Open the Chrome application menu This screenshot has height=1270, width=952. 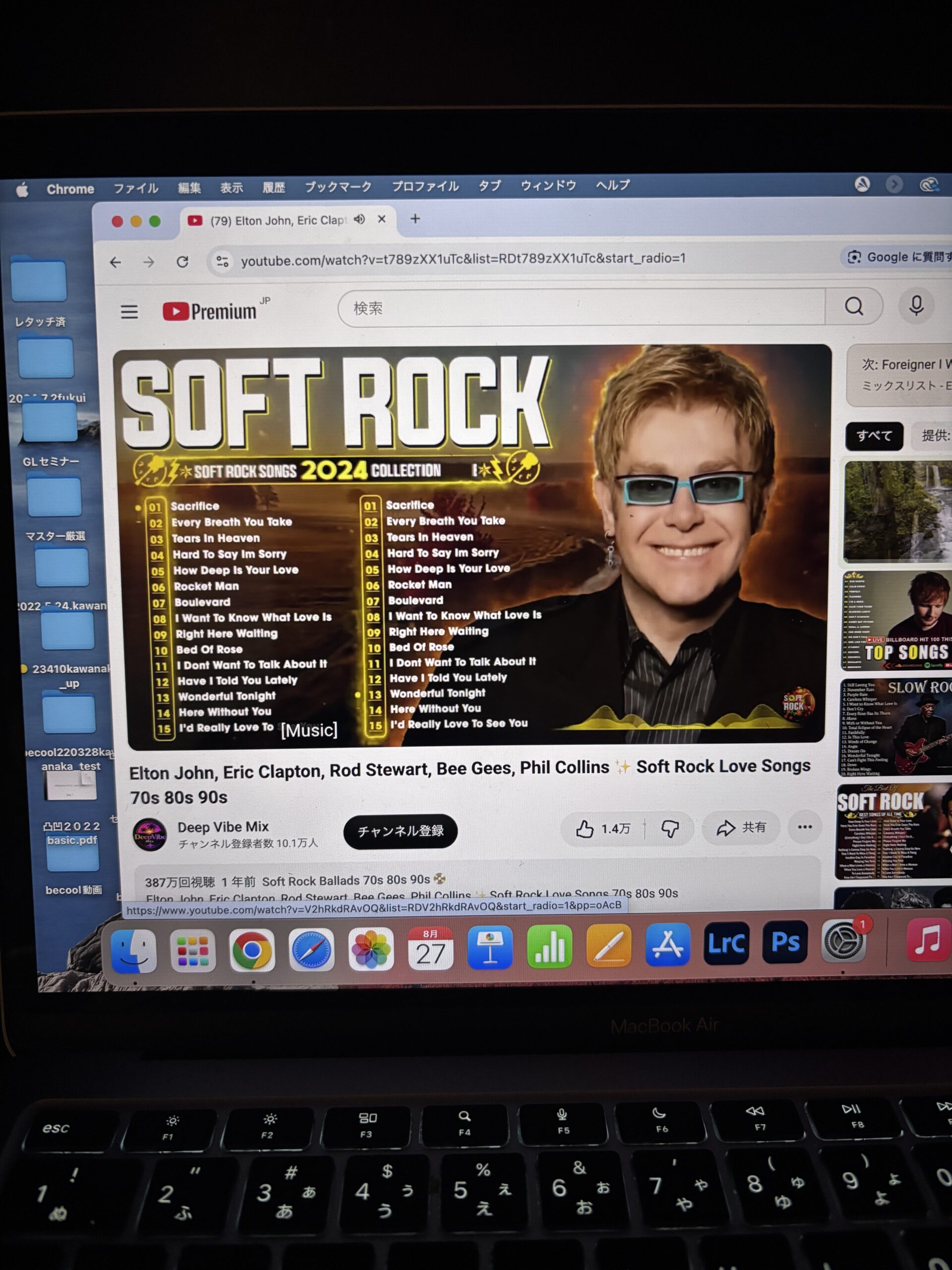[70, 189]
